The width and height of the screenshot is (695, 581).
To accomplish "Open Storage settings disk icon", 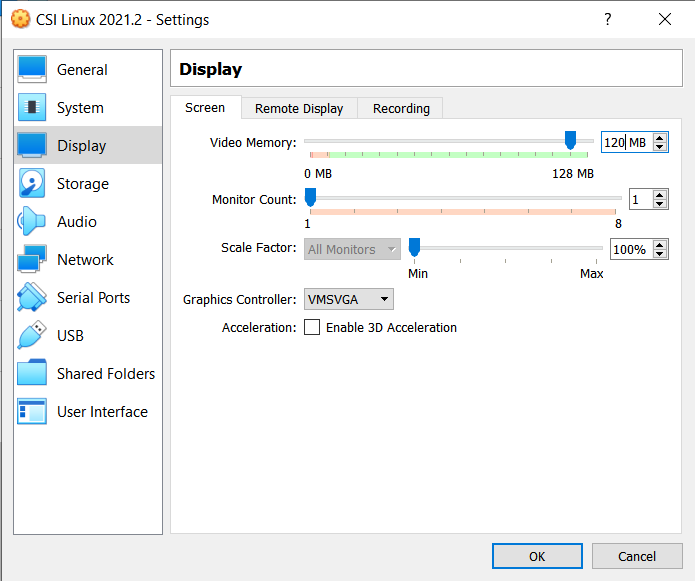I will click(32, 183).
